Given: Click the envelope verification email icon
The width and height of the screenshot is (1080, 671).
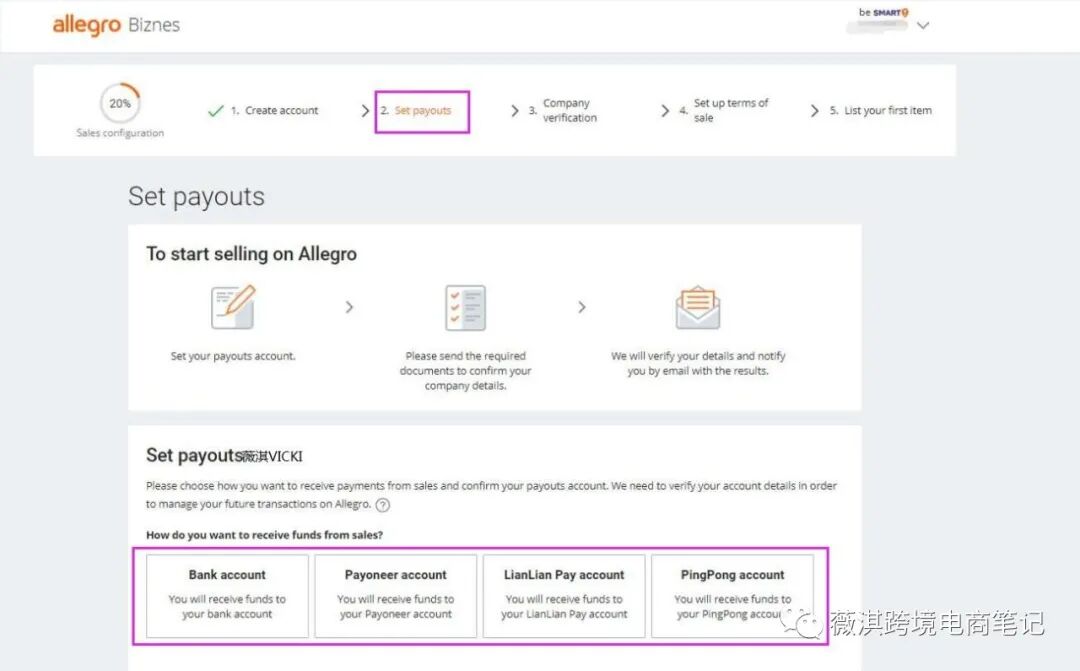Looking at the screenshot, I should pos(698,307).
